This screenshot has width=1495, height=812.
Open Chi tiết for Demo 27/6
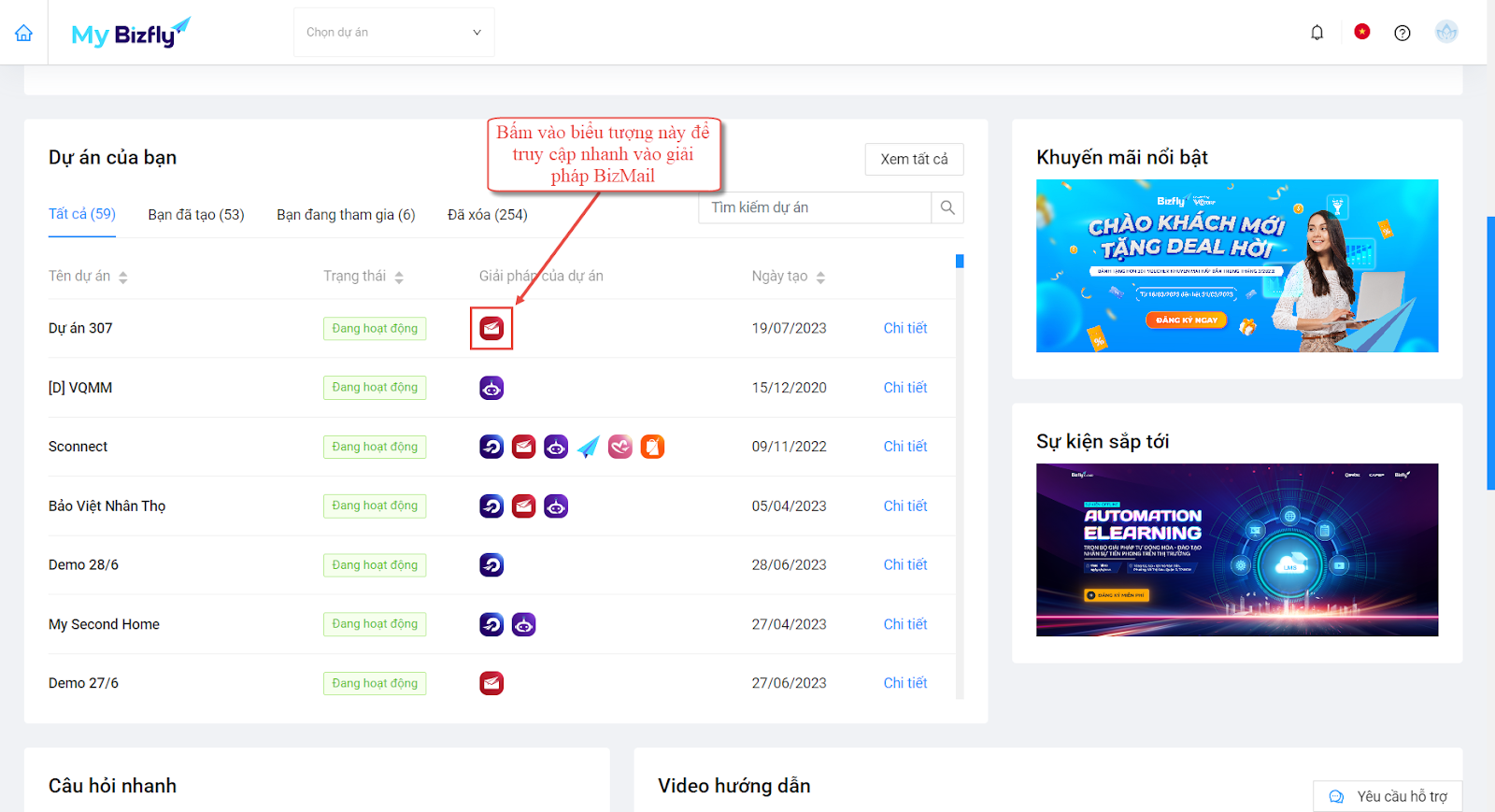(x=905, y=683)
